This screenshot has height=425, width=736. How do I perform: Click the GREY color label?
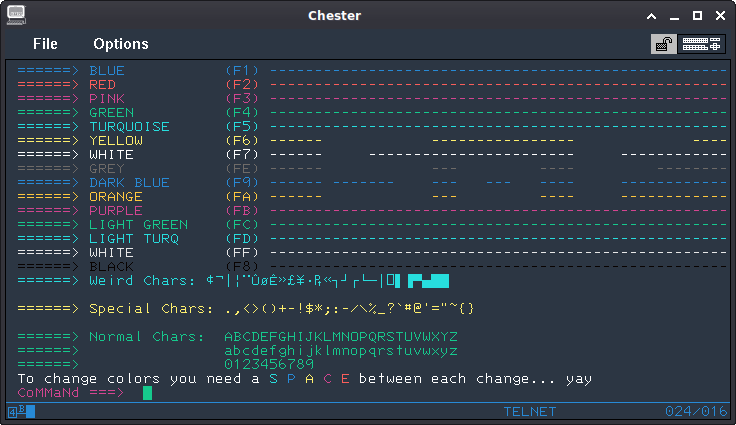(x=107, y=169)
